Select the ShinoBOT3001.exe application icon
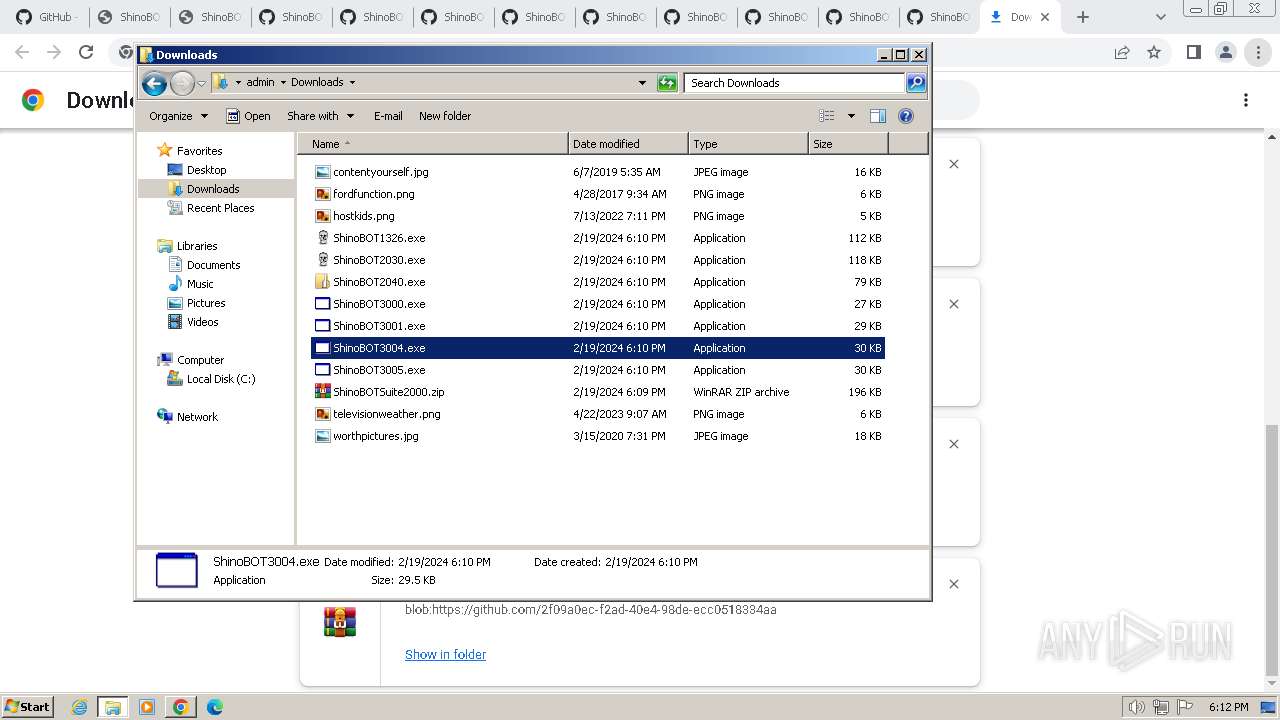Image resolution: width=1280 pixels, height=720 pixels. 322,326
